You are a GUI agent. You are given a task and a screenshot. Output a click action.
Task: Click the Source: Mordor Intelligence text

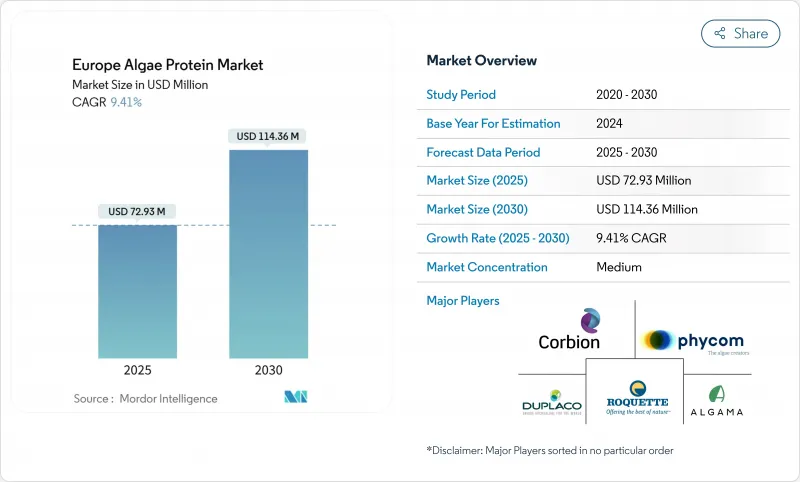pyautogui.click(x=145, y=398)
